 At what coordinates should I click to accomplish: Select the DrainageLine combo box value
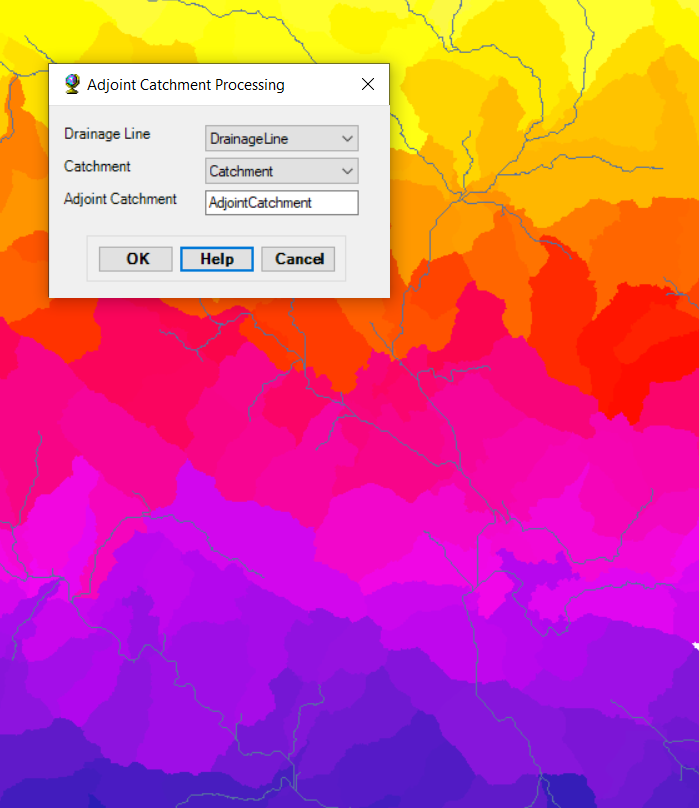pos(270,139)
